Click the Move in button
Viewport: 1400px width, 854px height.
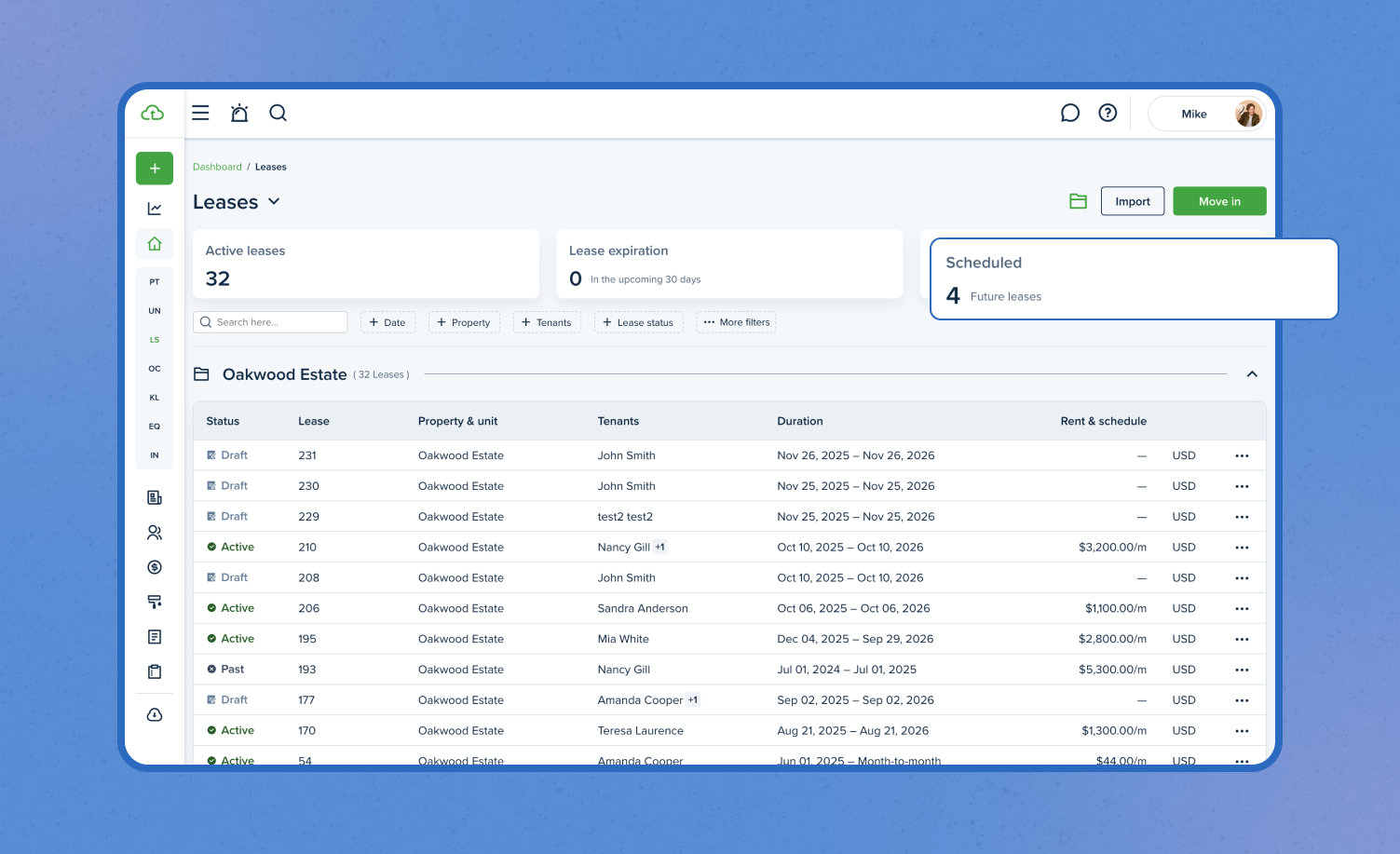[1218, 201]
